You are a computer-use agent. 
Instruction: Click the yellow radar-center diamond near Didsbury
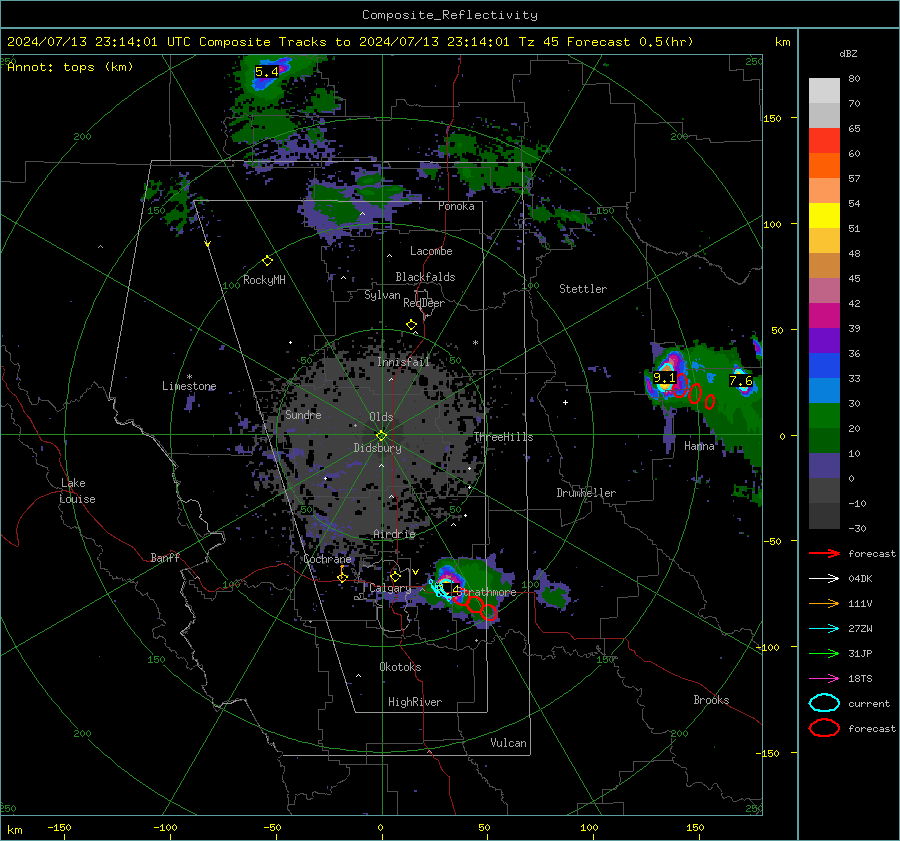point(381,435)
